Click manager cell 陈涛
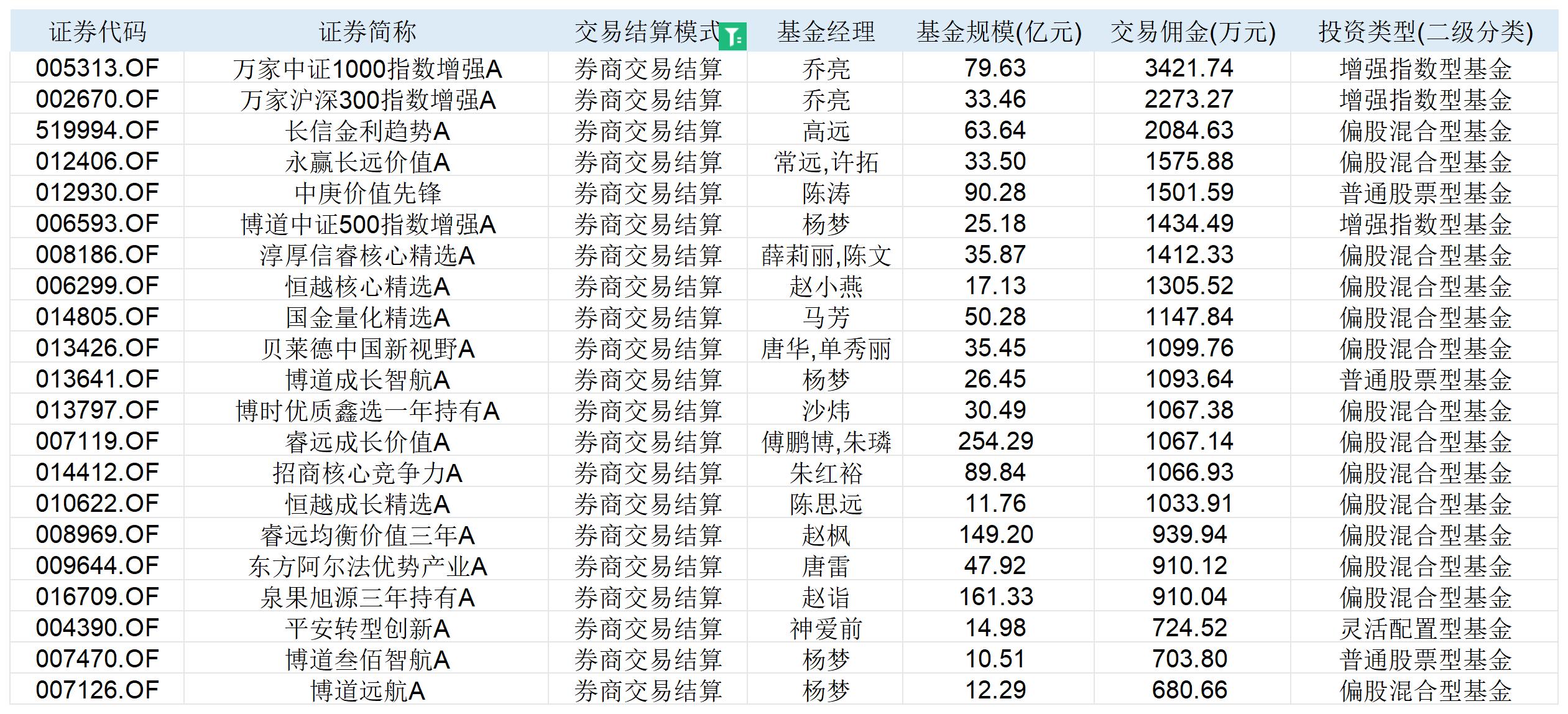 (825, 193)
